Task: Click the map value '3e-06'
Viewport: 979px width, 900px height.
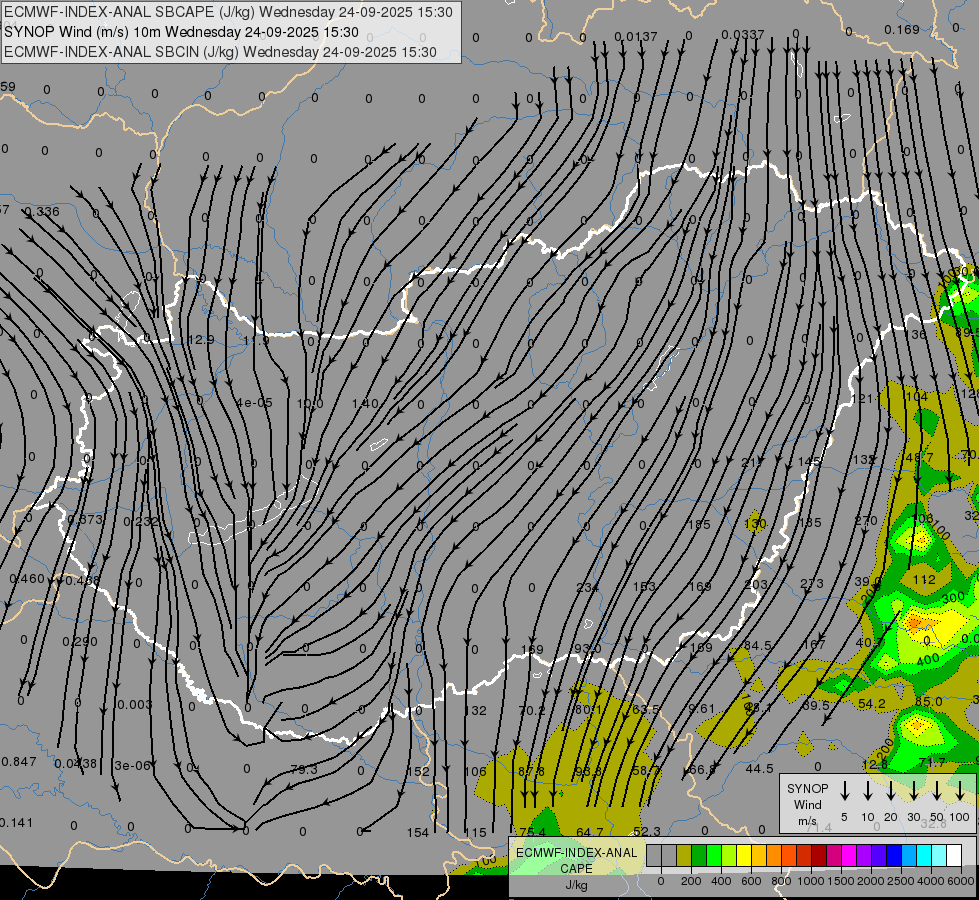Action: pyautogui.click(x=132, y=766)
